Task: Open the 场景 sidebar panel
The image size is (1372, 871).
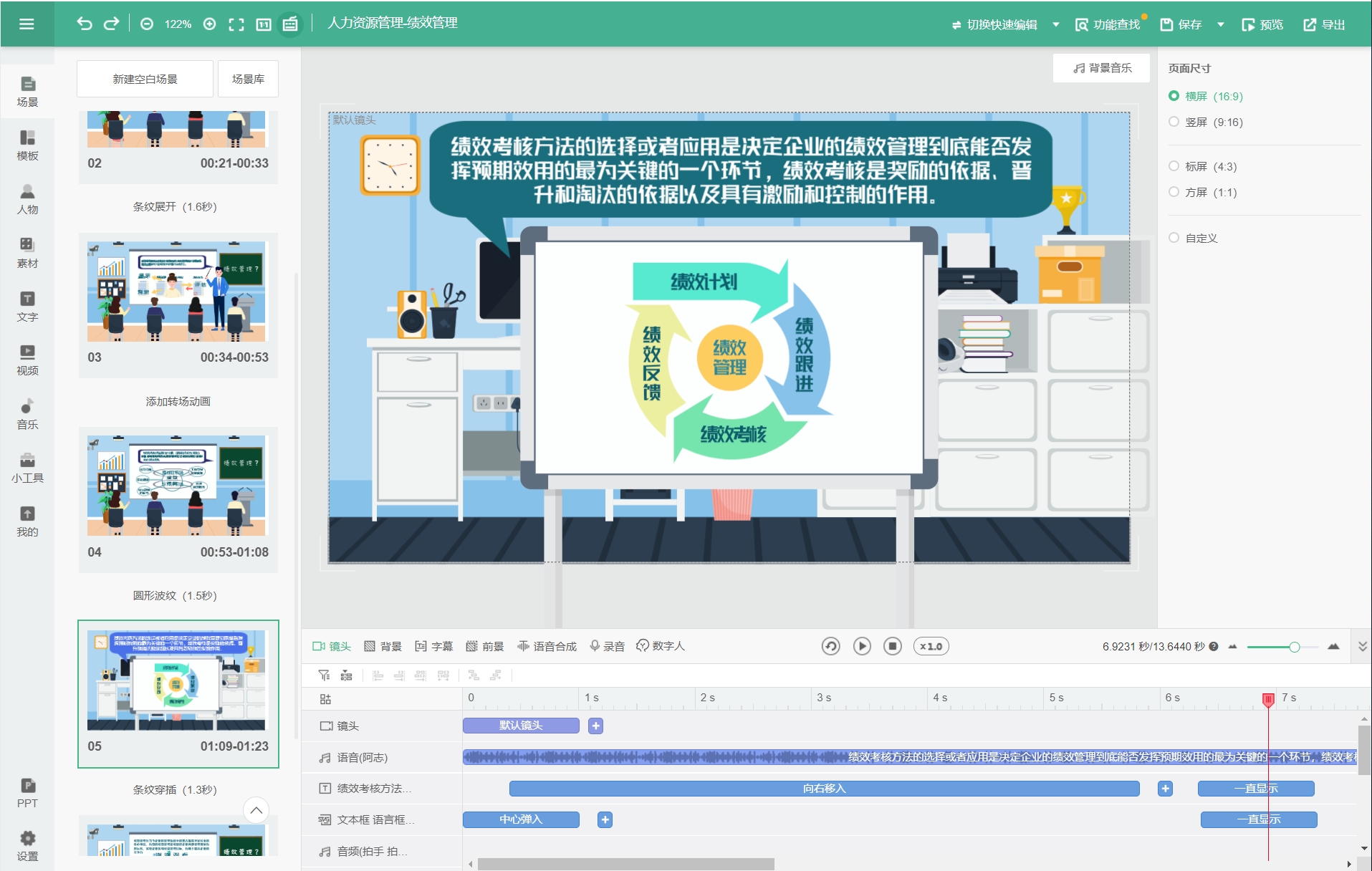Action: [x=27, y=92]
